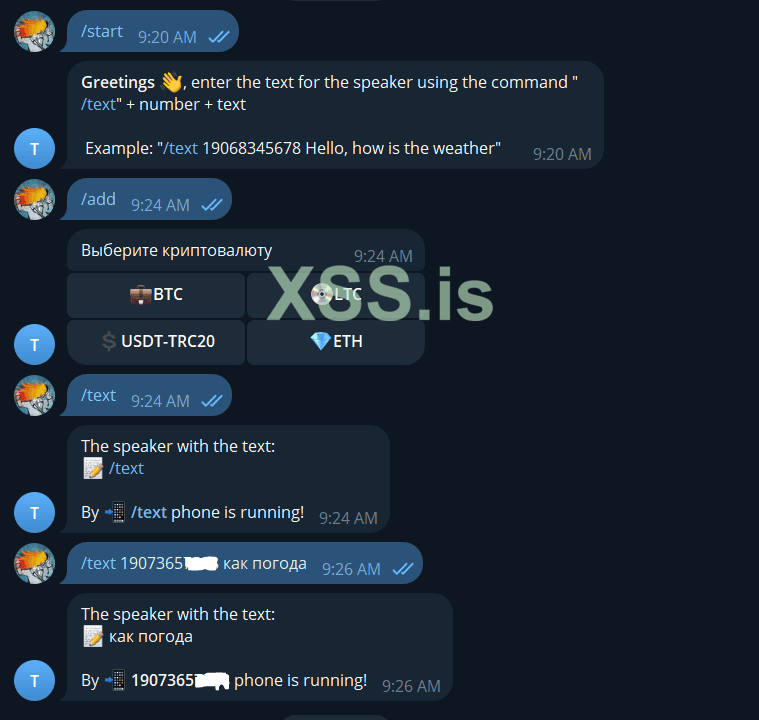The height and width of the screenshot is (720, 759).
Task: Click the /text link in the Example line
Action: pos(181,148)
